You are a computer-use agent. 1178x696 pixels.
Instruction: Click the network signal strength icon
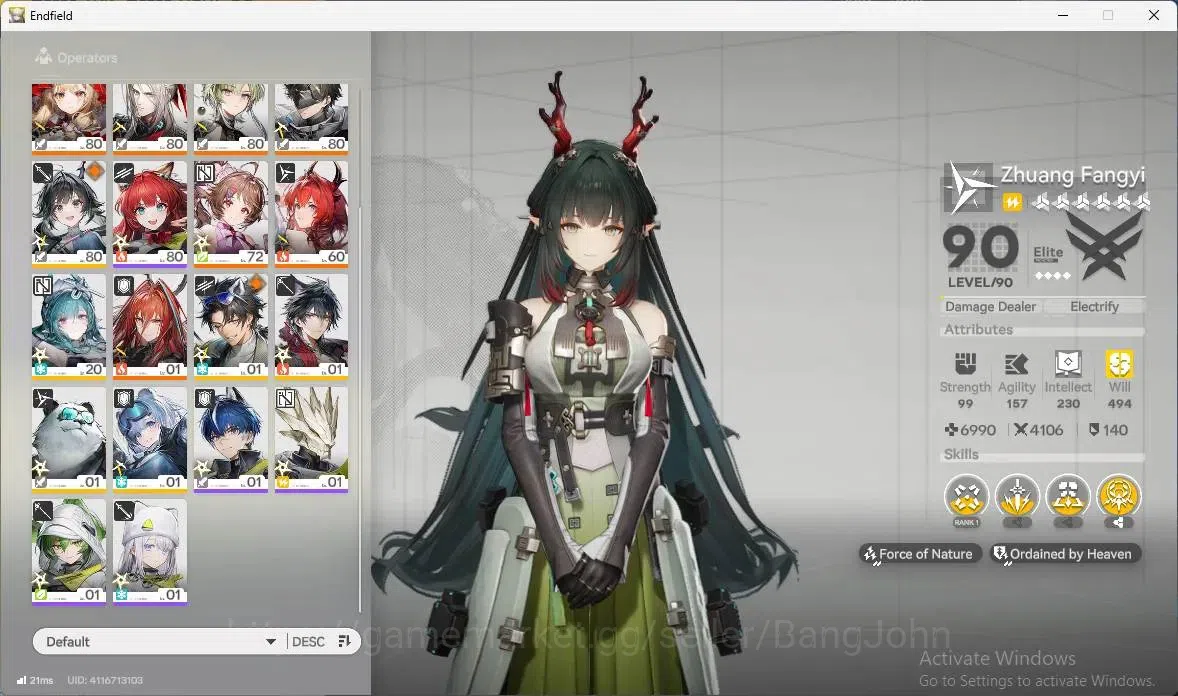[x=21, y=680]
